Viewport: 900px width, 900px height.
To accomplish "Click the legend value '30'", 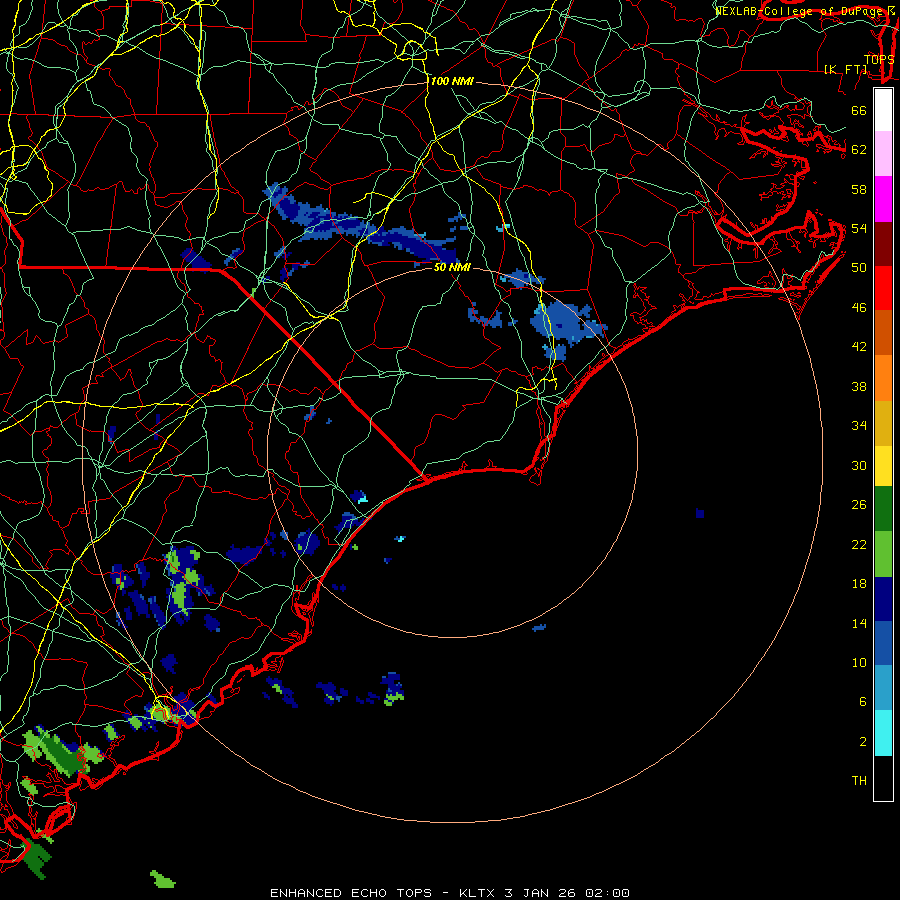I will [859, 465].
